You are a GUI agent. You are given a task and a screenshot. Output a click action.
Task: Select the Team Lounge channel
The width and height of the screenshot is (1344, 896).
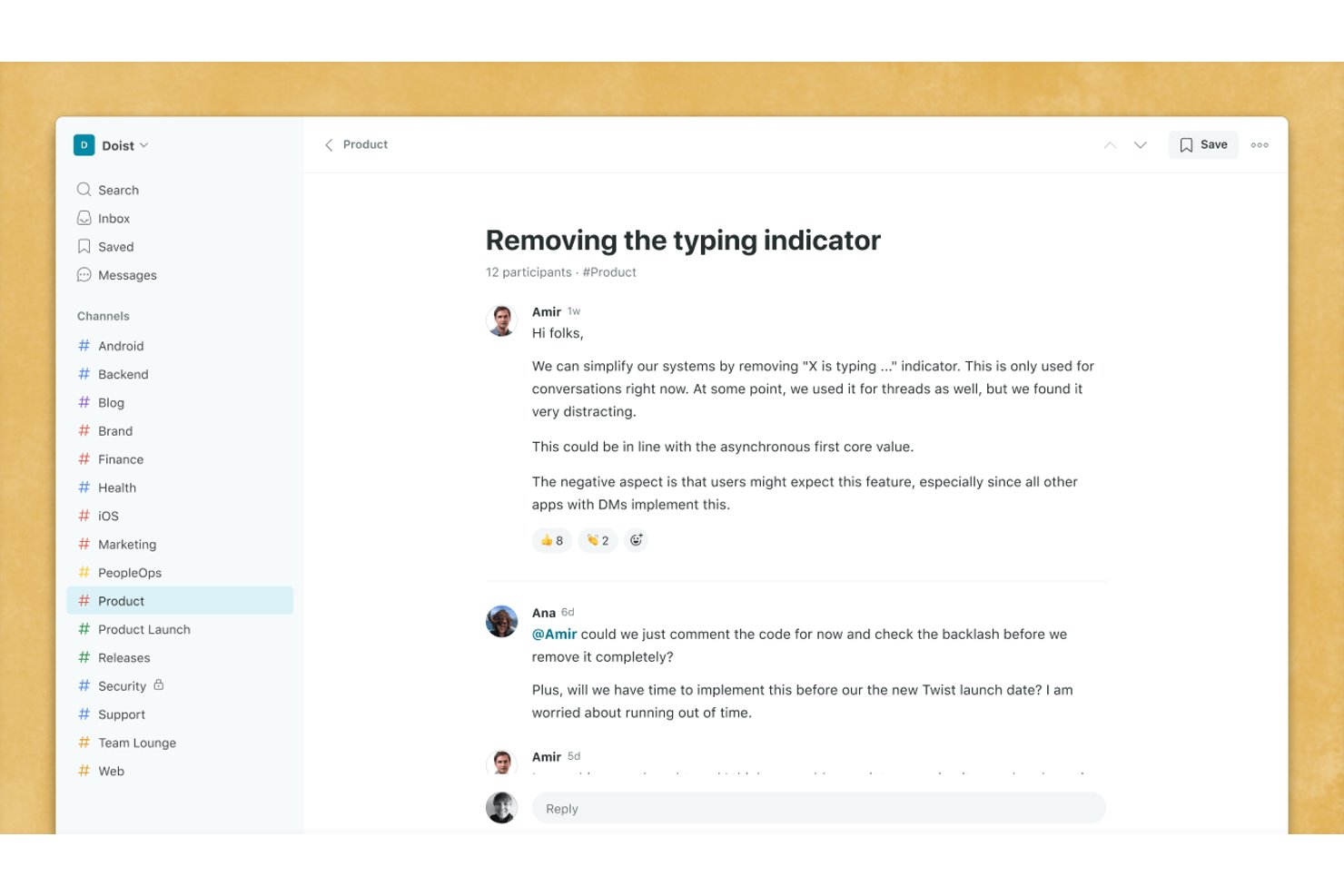(x=180, y=743)
